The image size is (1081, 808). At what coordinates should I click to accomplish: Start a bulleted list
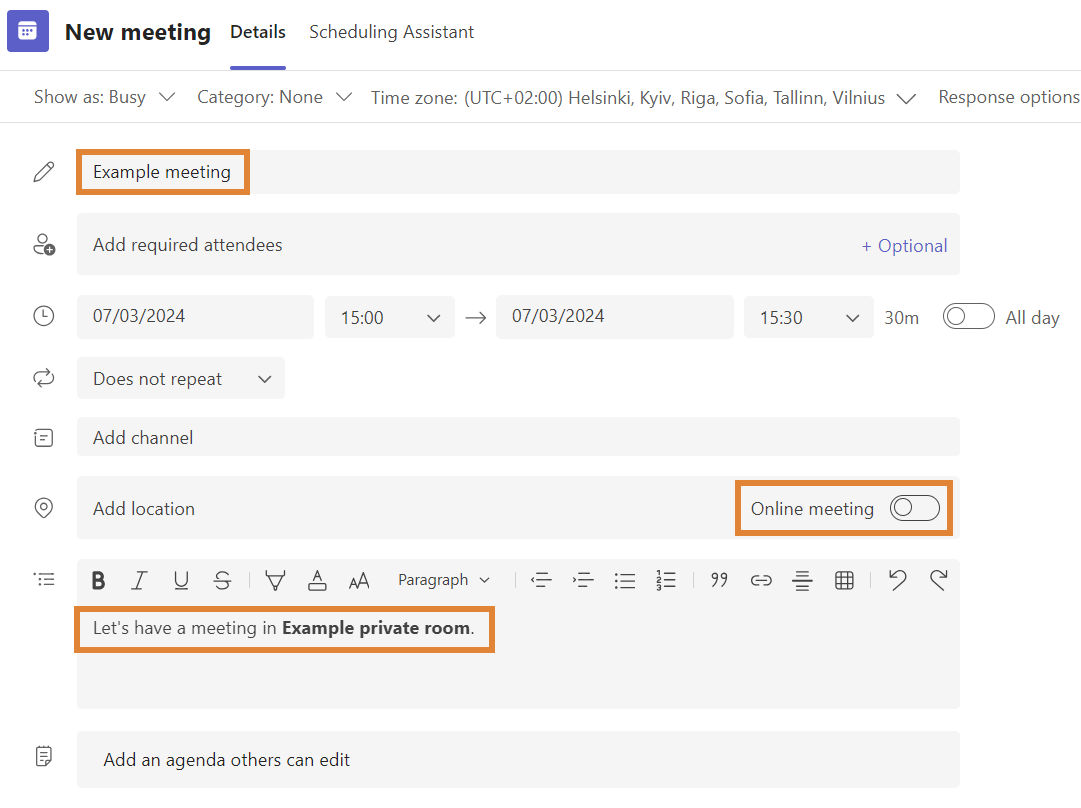625,580
